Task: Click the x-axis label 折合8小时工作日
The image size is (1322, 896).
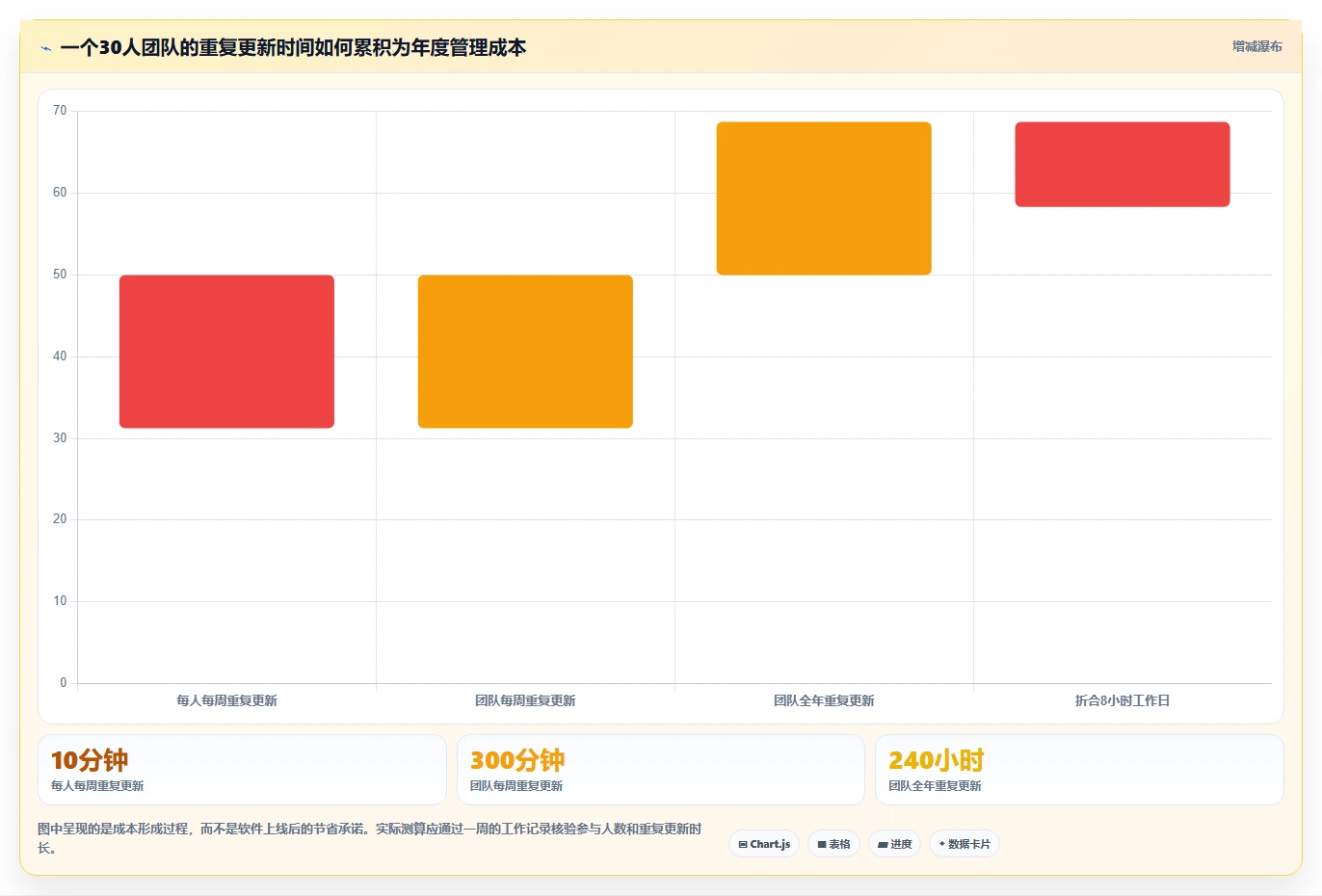Action: tap(1123, 700)
